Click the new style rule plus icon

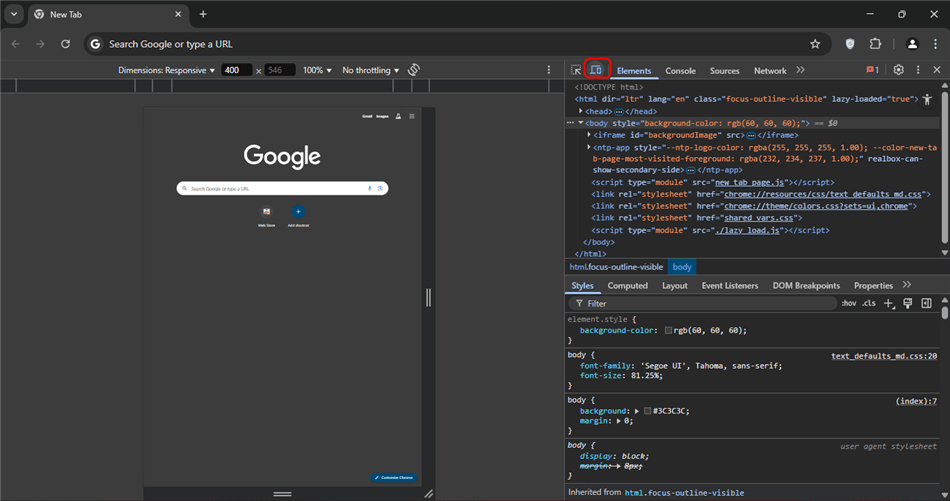pyautogui.click(x=888, y=303)
